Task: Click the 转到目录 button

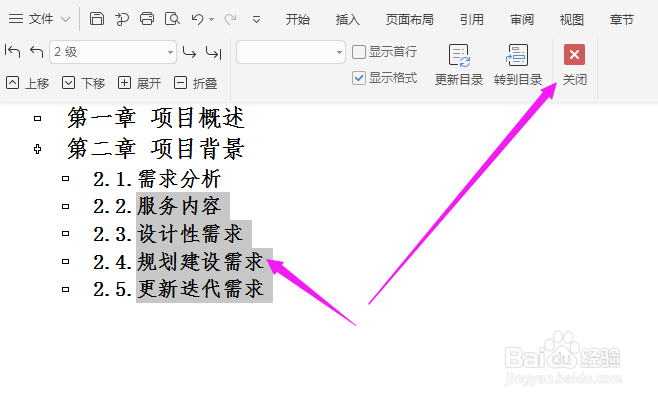Action: pos(517,65)
